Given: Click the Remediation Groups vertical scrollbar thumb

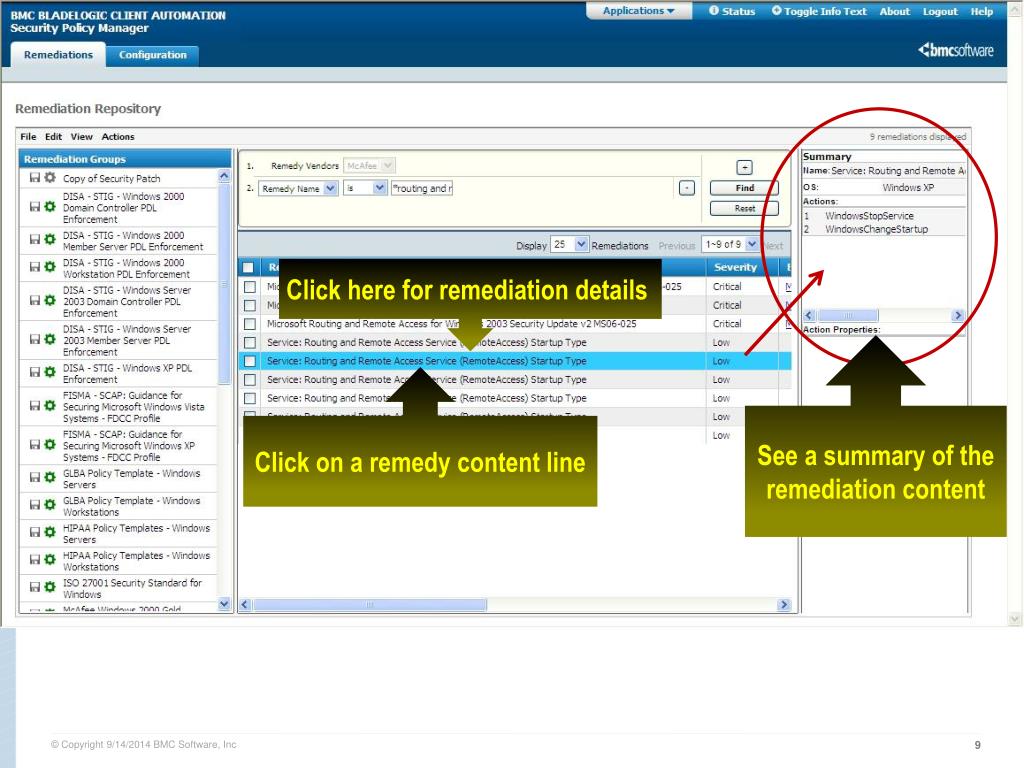Looking at the screenshot, I should [224, 283].
